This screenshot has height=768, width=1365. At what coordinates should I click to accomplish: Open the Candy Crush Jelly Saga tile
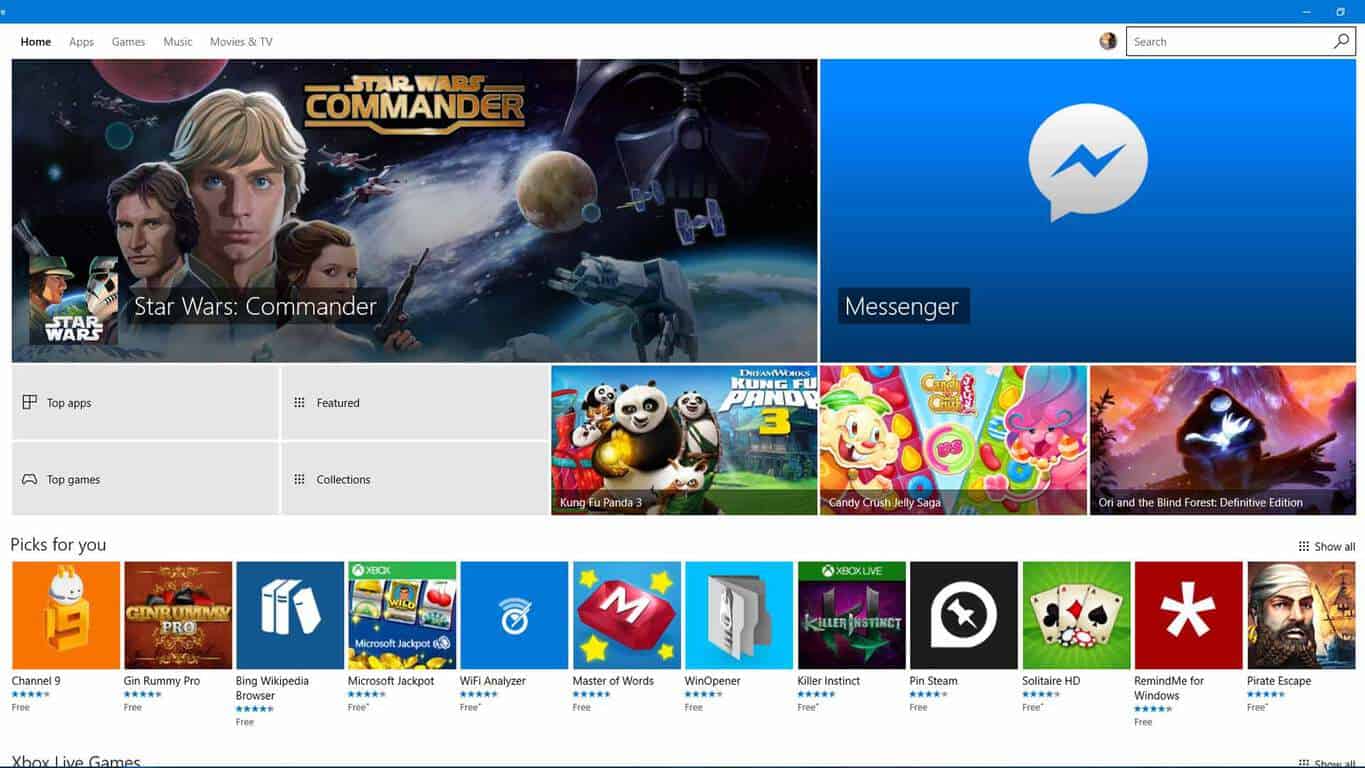tap(953, 440)
